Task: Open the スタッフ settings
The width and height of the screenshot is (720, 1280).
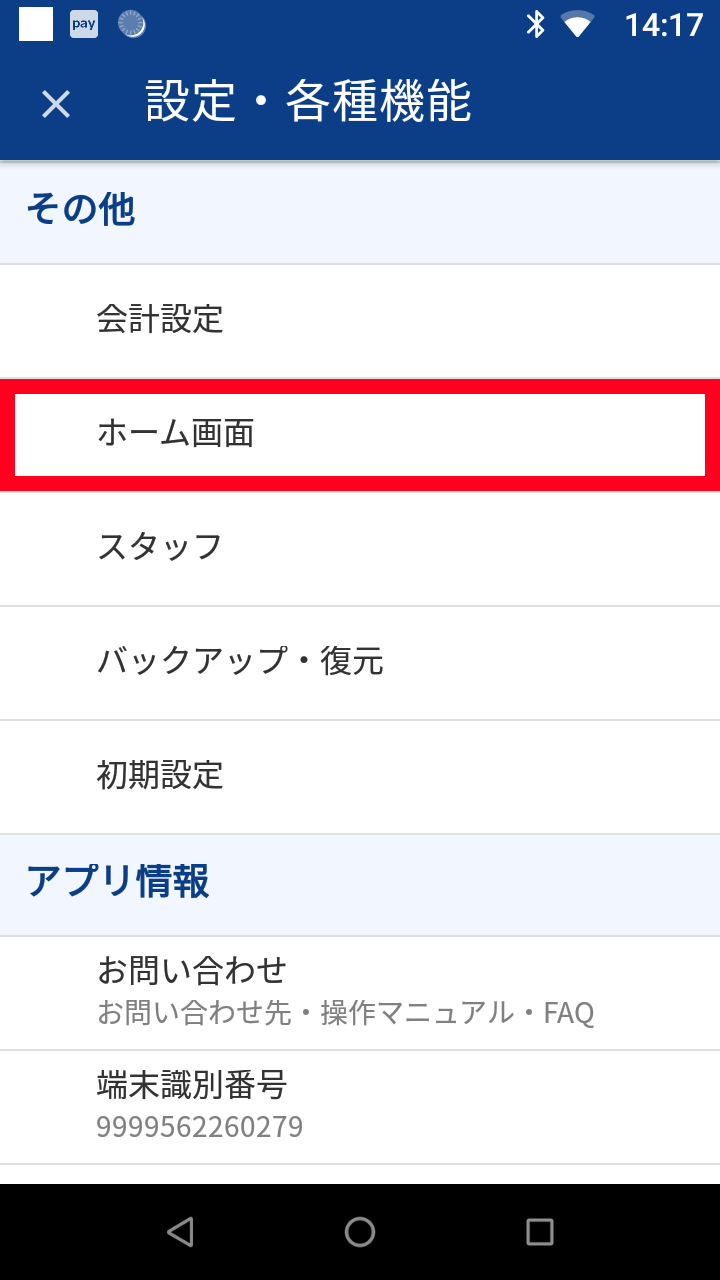Action: pyautogui.click(x=360, y=548)
